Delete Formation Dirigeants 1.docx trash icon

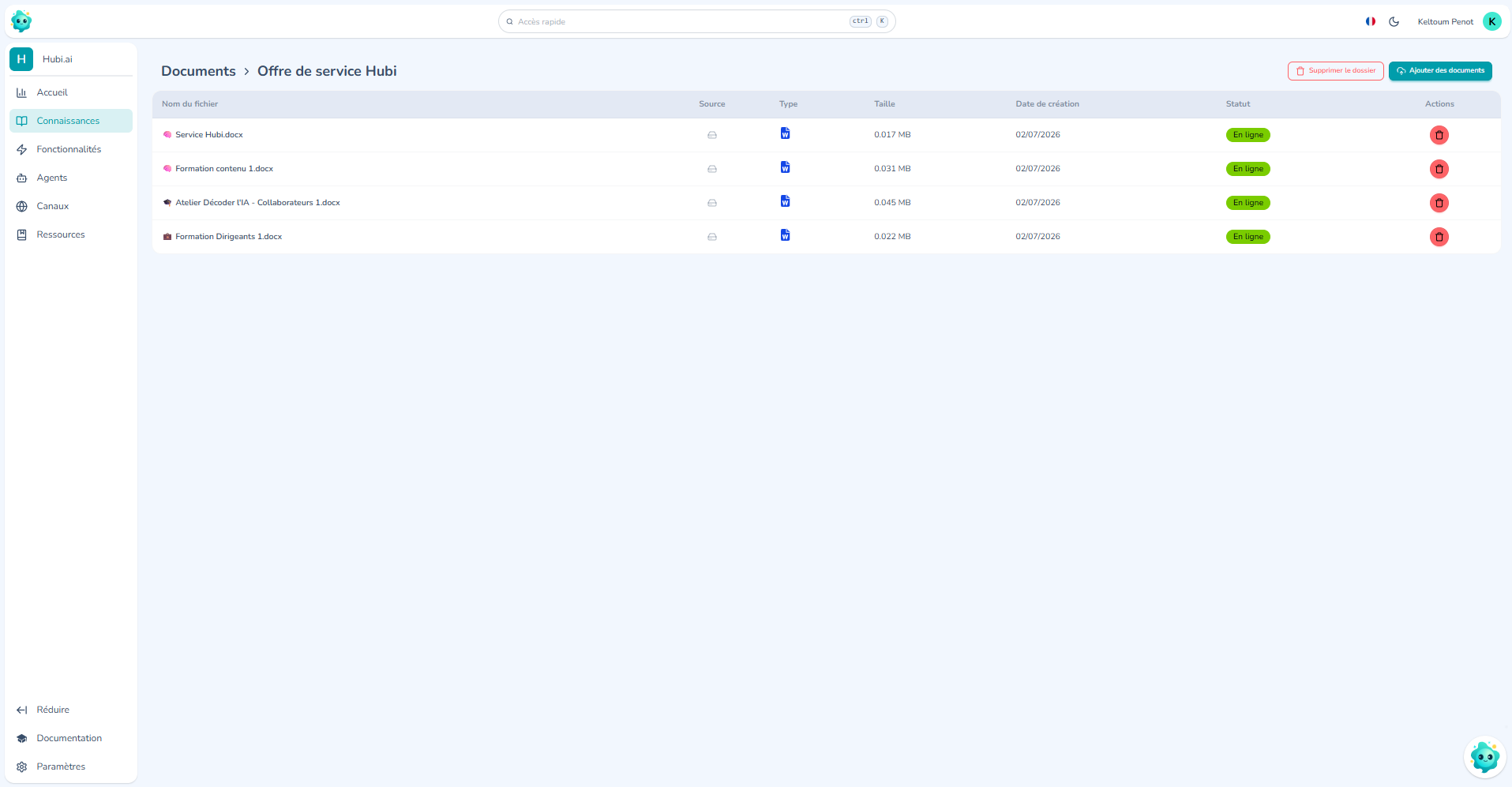(x=1439, y=237)
